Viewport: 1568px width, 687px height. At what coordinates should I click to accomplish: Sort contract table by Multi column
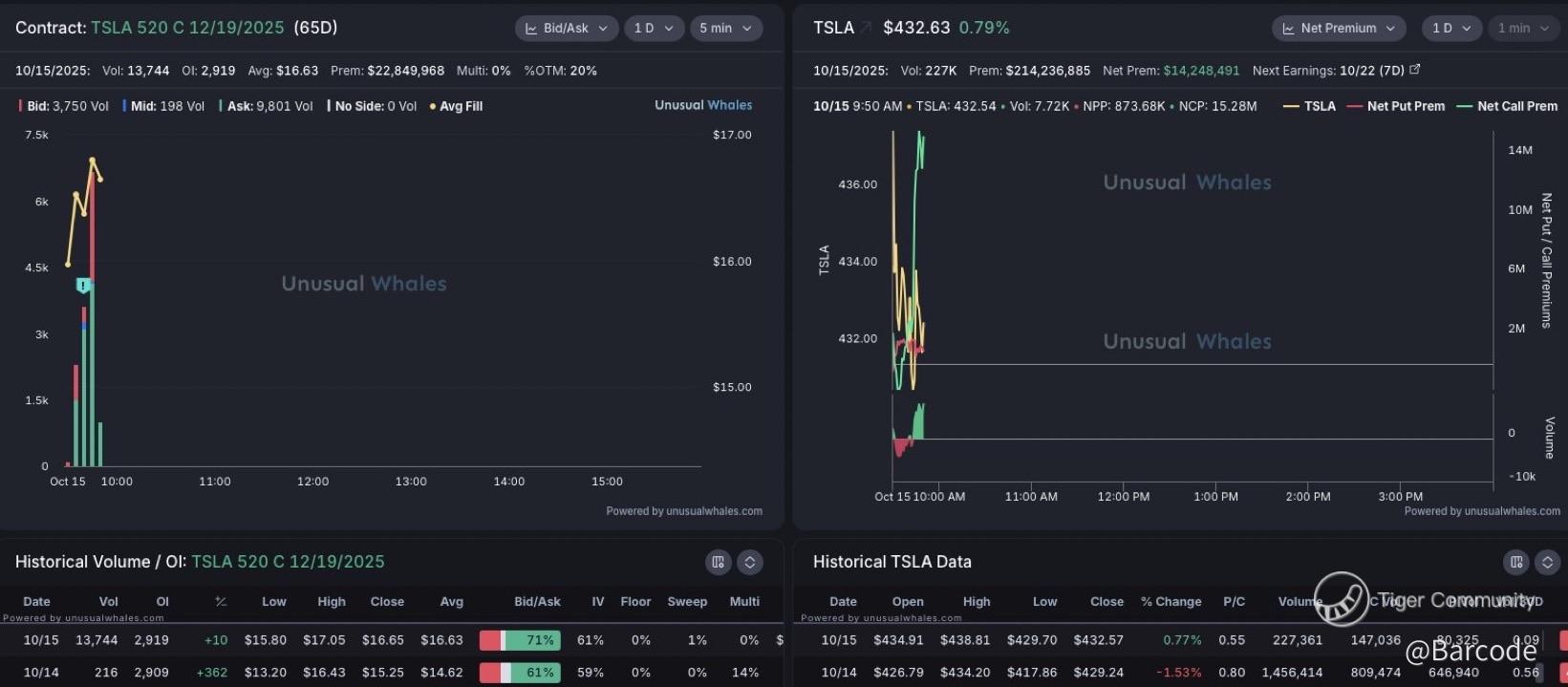click(x=744, y=602)
